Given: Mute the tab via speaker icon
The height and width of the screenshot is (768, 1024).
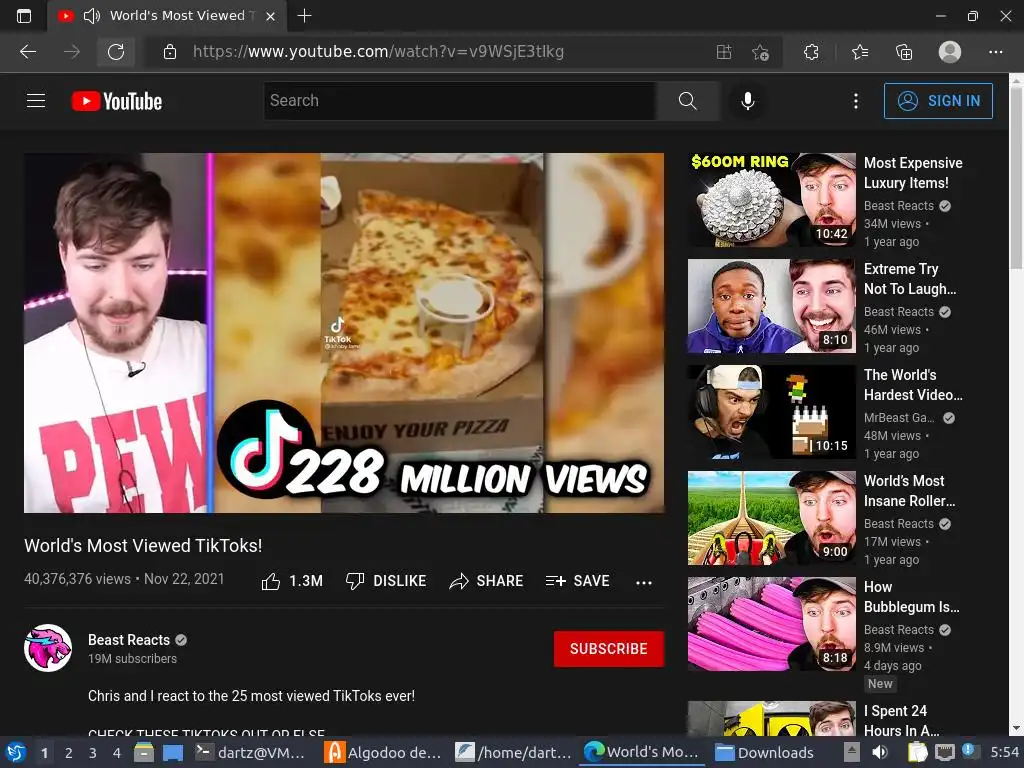Looking at the screenshot, I should tap(91, 16).
